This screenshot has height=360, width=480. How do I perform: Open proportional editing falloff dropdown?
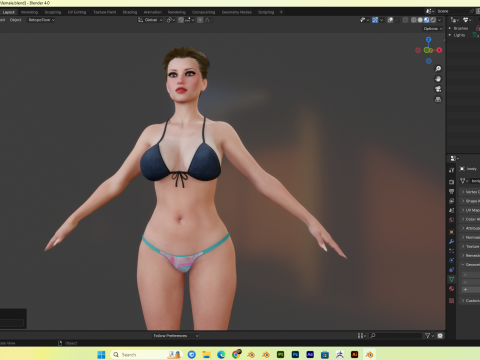click(x=209, y=20)
